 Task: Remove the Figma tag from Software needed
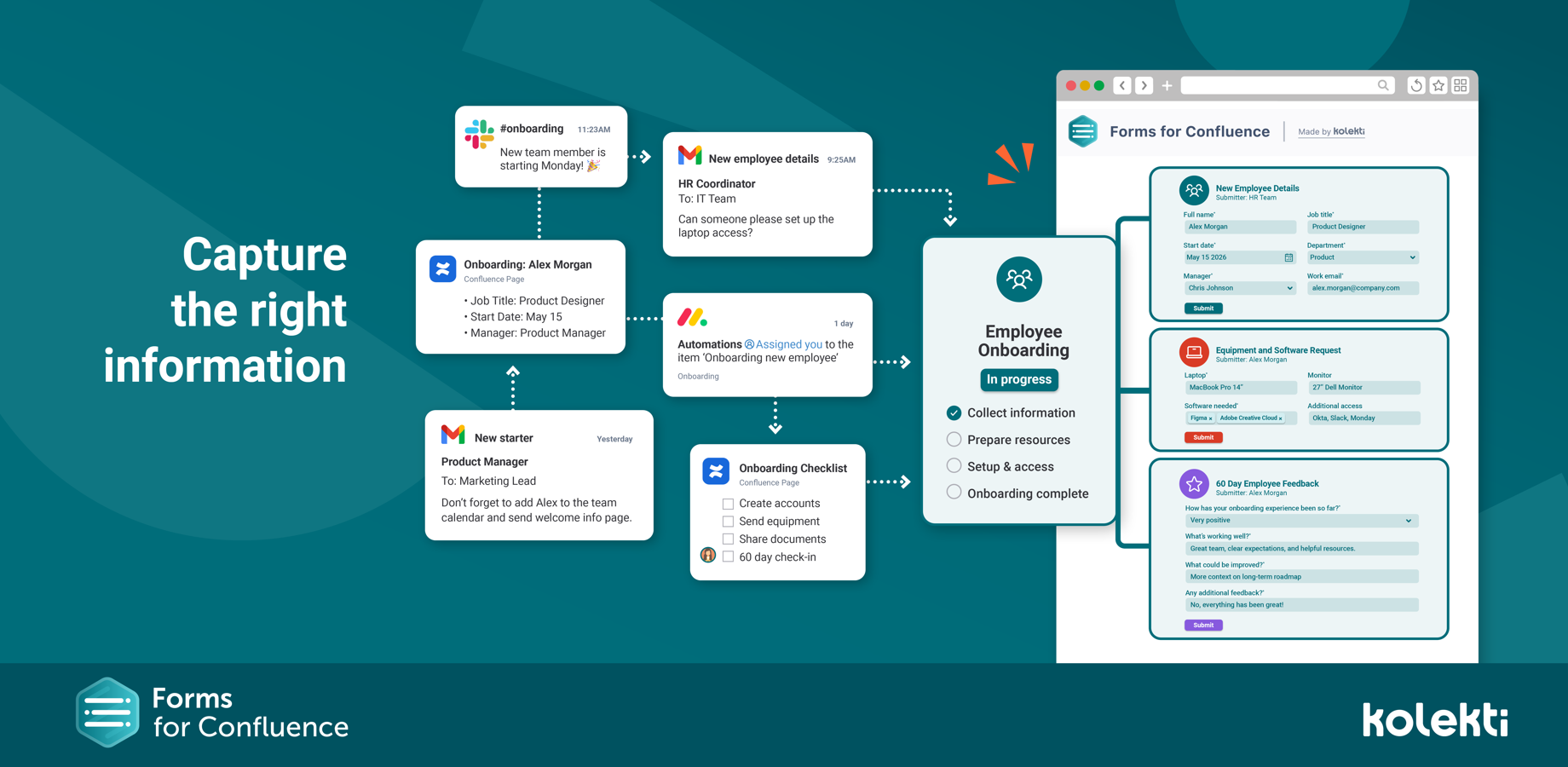tap(1210, 418)
